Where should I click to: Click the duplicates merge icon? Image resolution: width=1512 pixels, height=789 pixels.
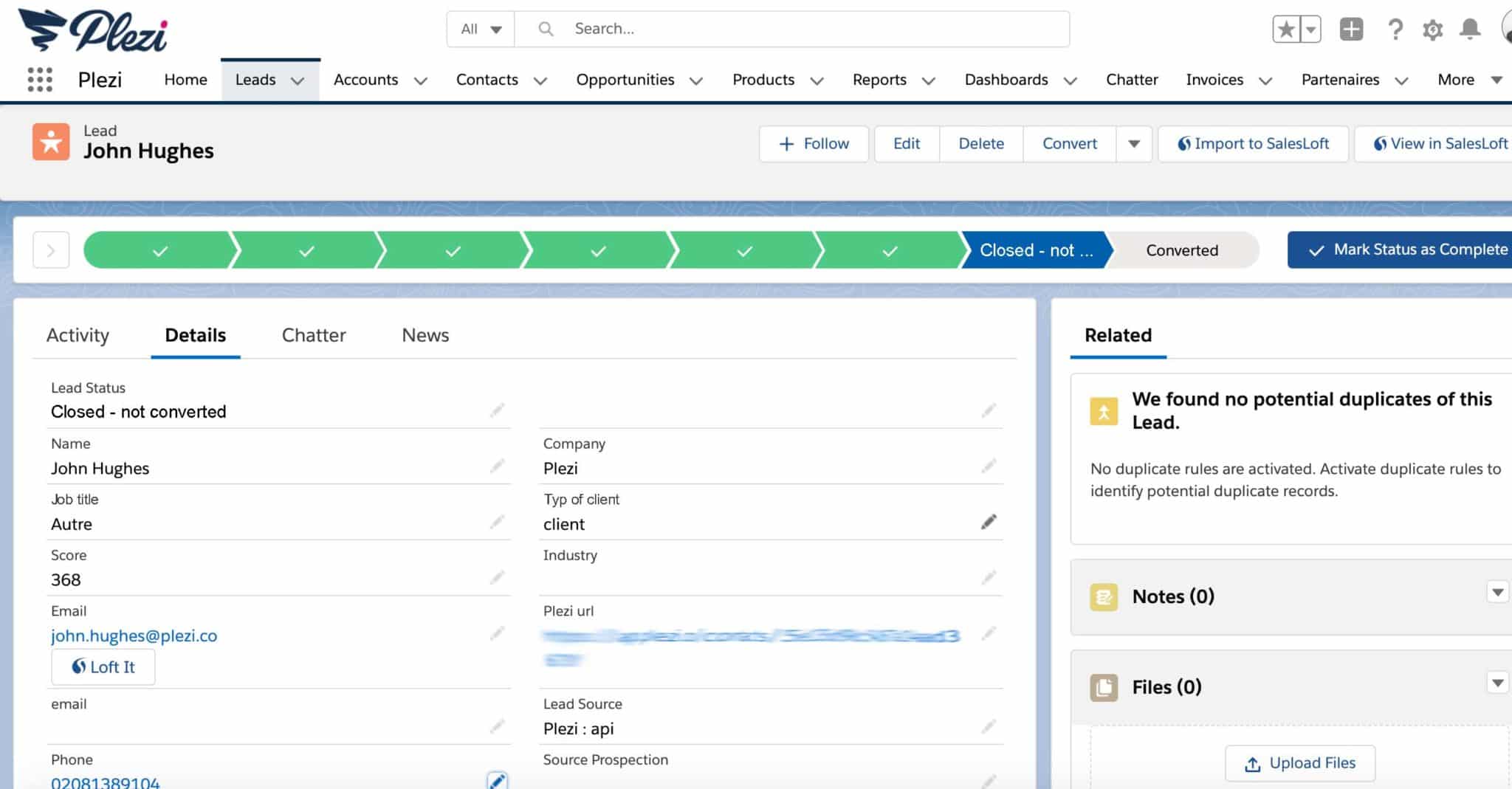tap(1104, 411)
